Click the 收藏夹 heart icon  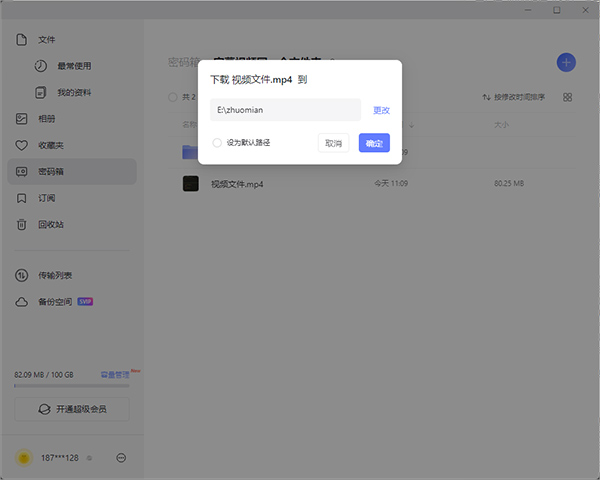coord(21,145)
